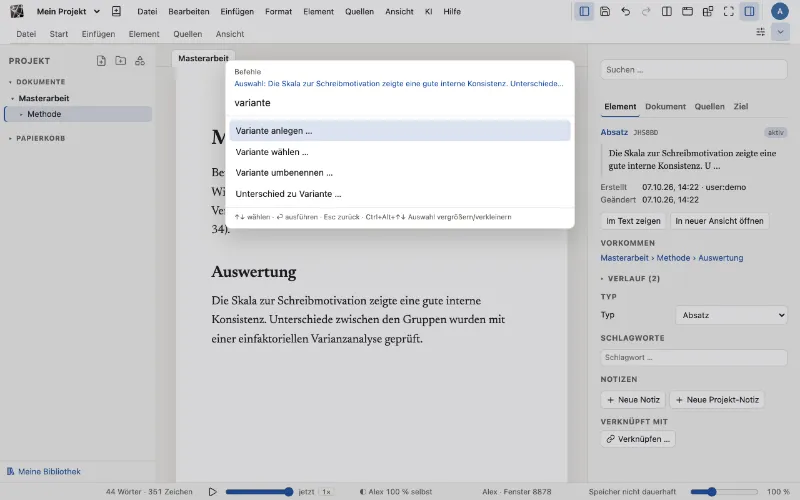Click the redo arrow icon

[x=646, y=11]
